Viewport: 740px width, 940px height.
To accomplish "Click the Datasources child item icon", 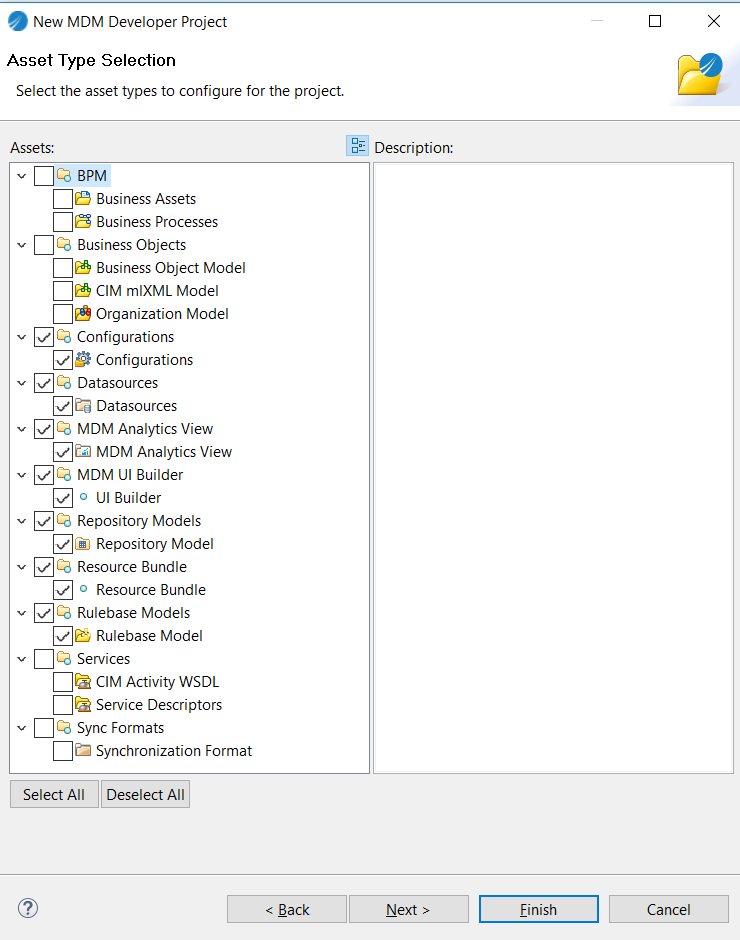I will (83, 406).
